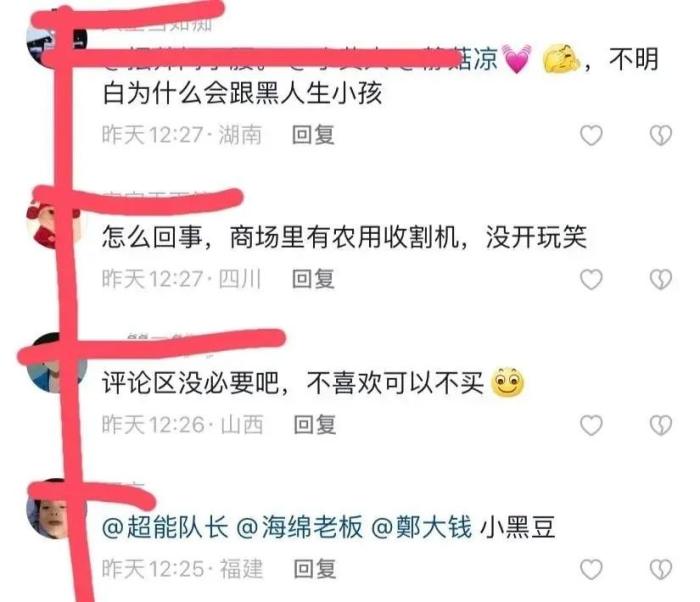
Task: Open the @鄭大钱 mention link
Action: tap(421, 527)
